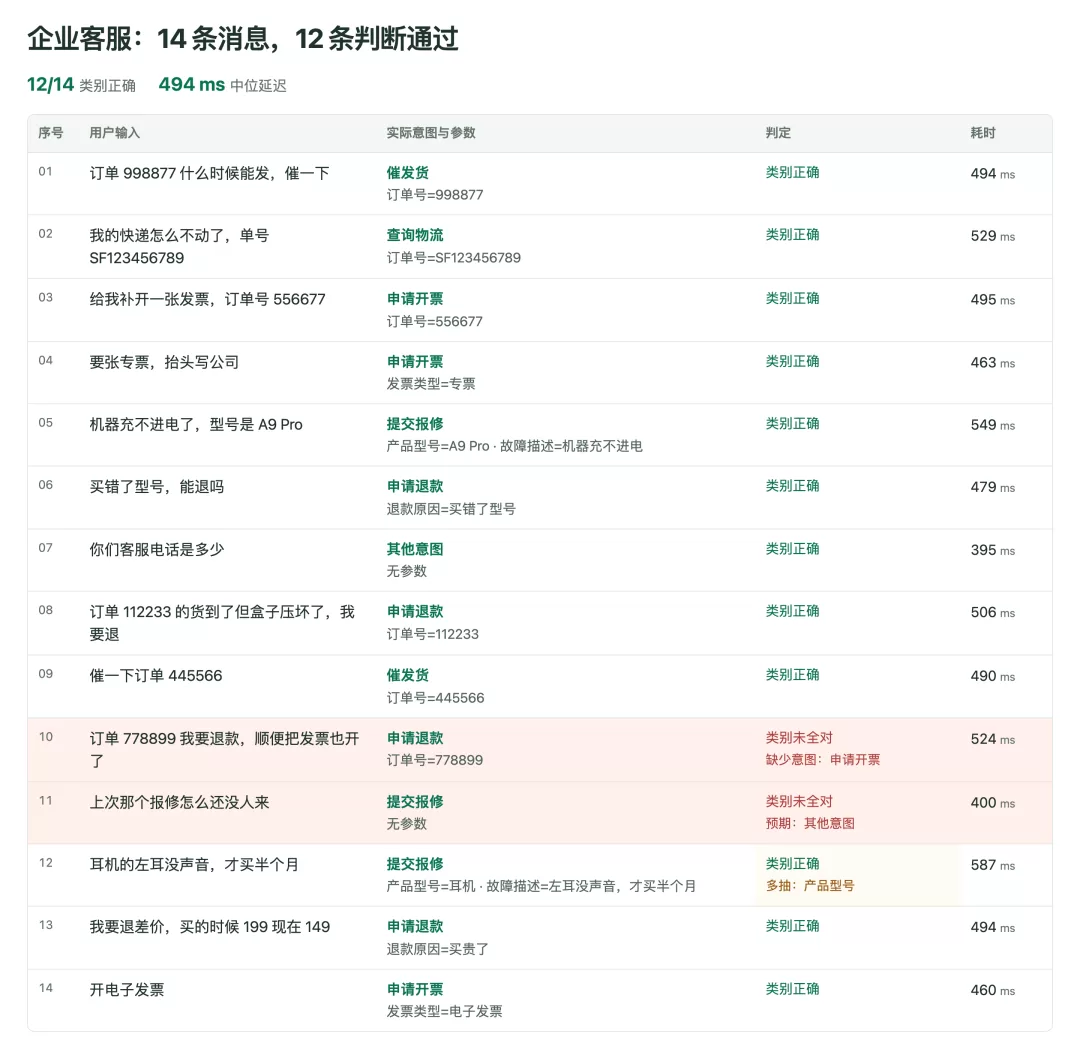Viewport: 1080px width, 1043px height.
Task: Click the 判定 column header
Action: [778, 133]
